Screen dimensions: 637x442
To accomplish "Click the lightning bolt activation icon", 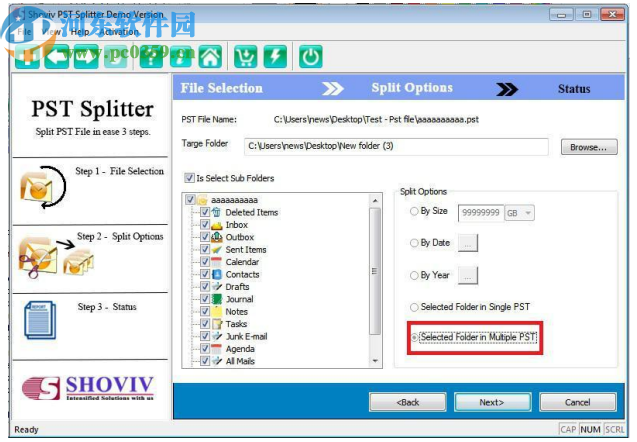I will 275,56.
